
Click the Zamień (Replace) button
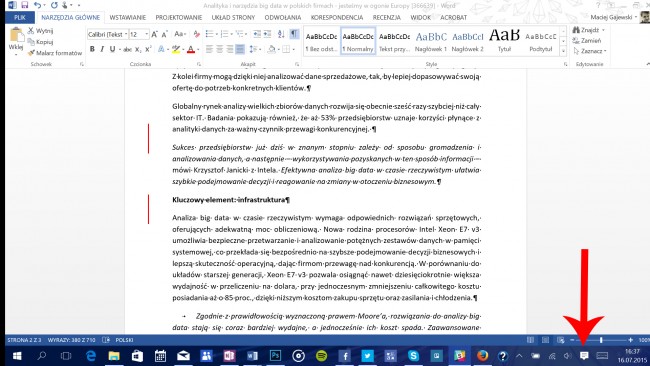[587, 41]
